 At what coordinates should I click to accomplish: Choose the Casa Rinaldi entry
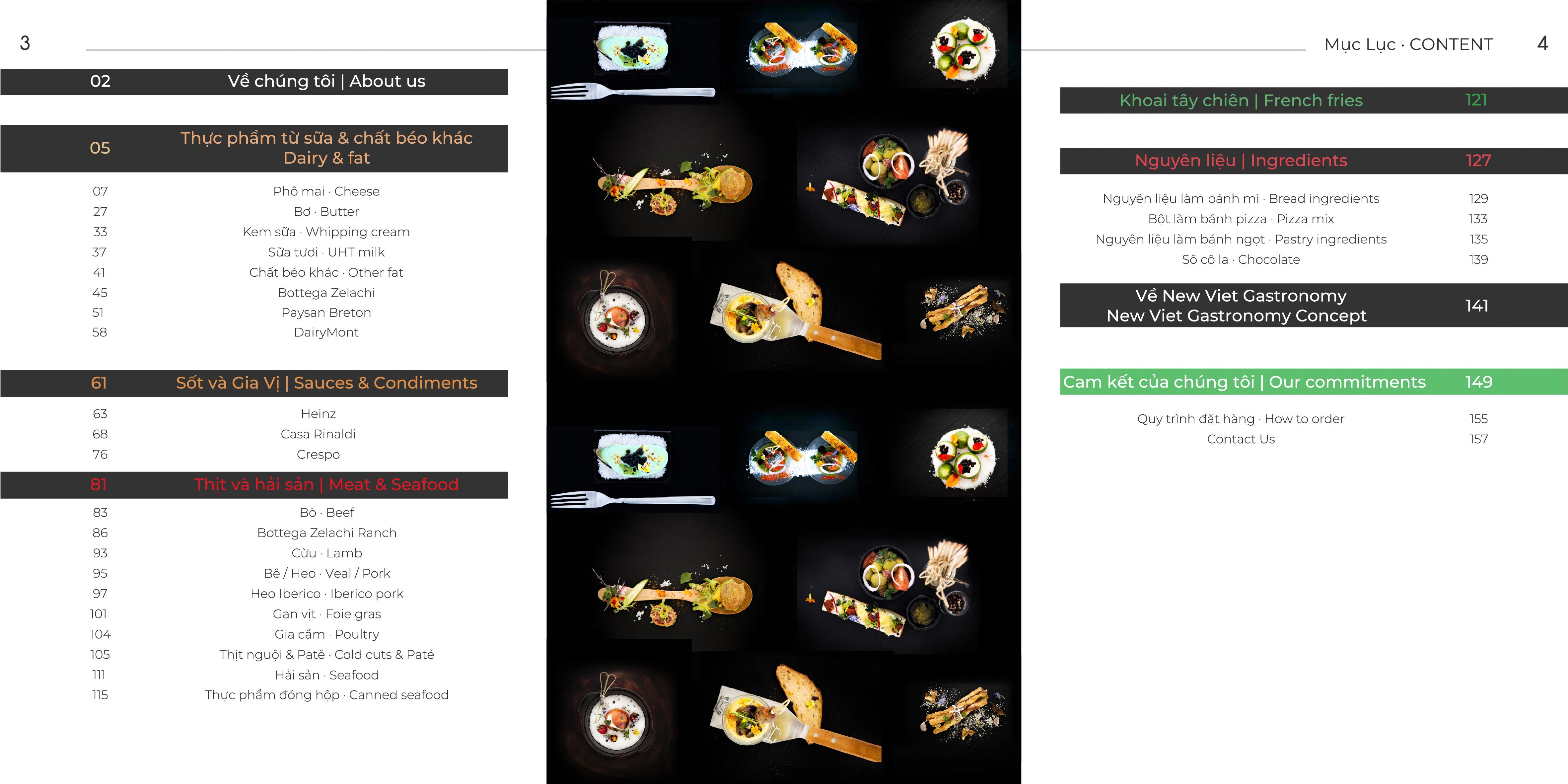pos(319,434)
